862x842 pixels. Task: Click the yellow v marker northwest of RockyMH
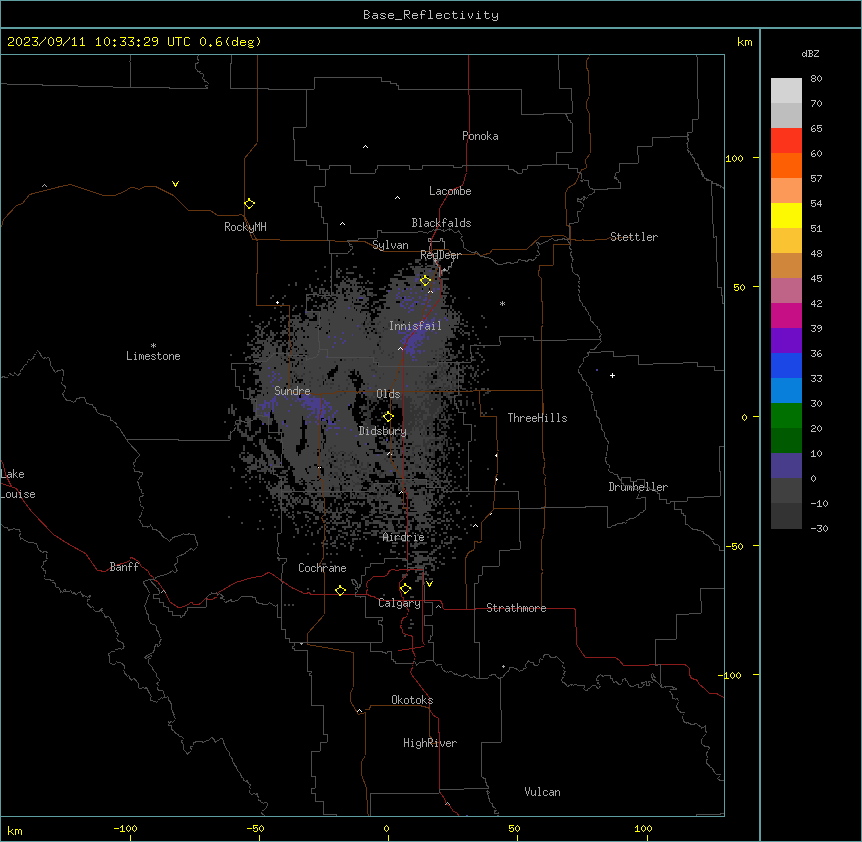[175, 184]
